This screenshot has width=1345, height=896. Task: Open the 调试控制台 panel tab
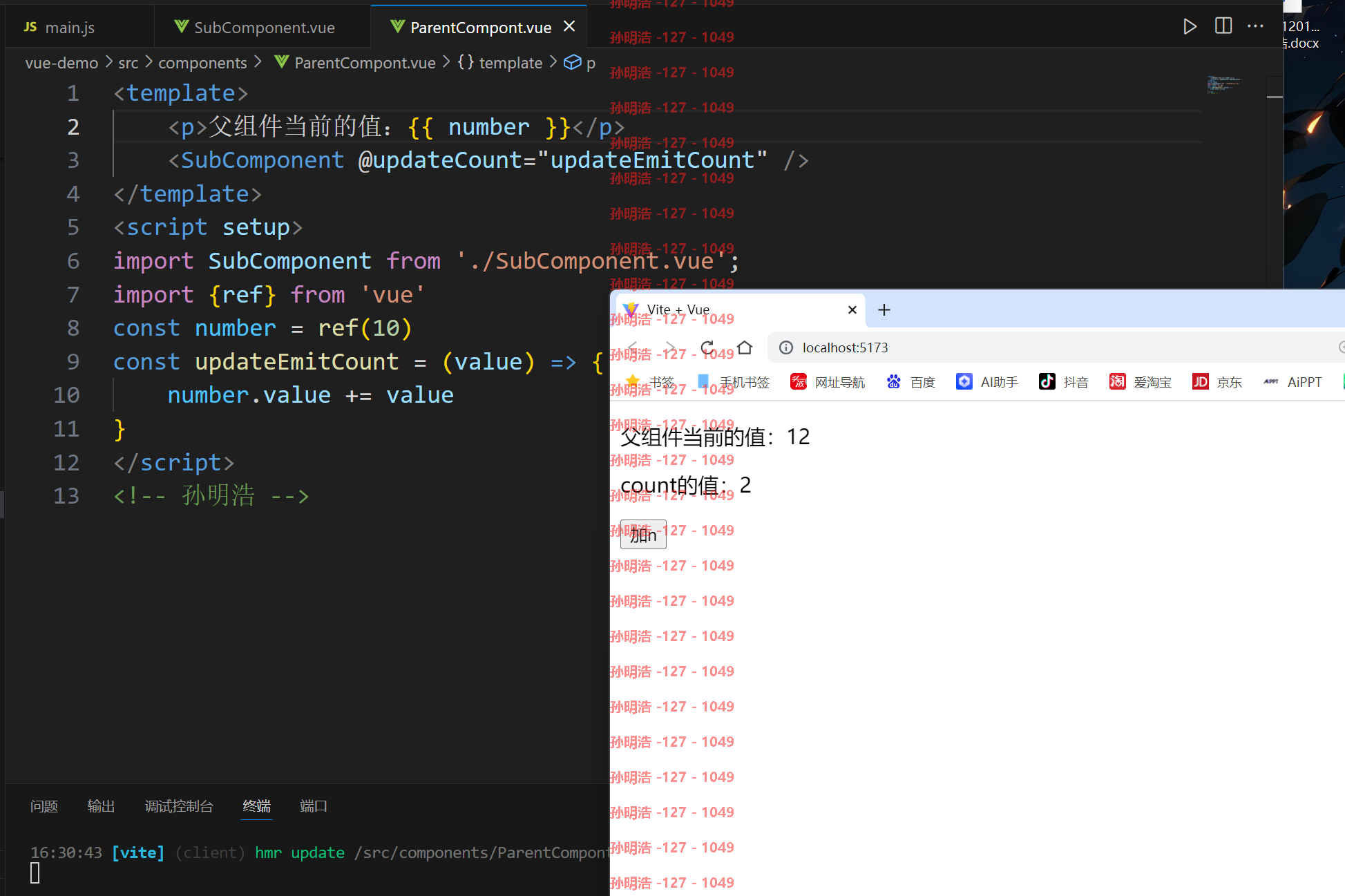(x=179, y=806)
